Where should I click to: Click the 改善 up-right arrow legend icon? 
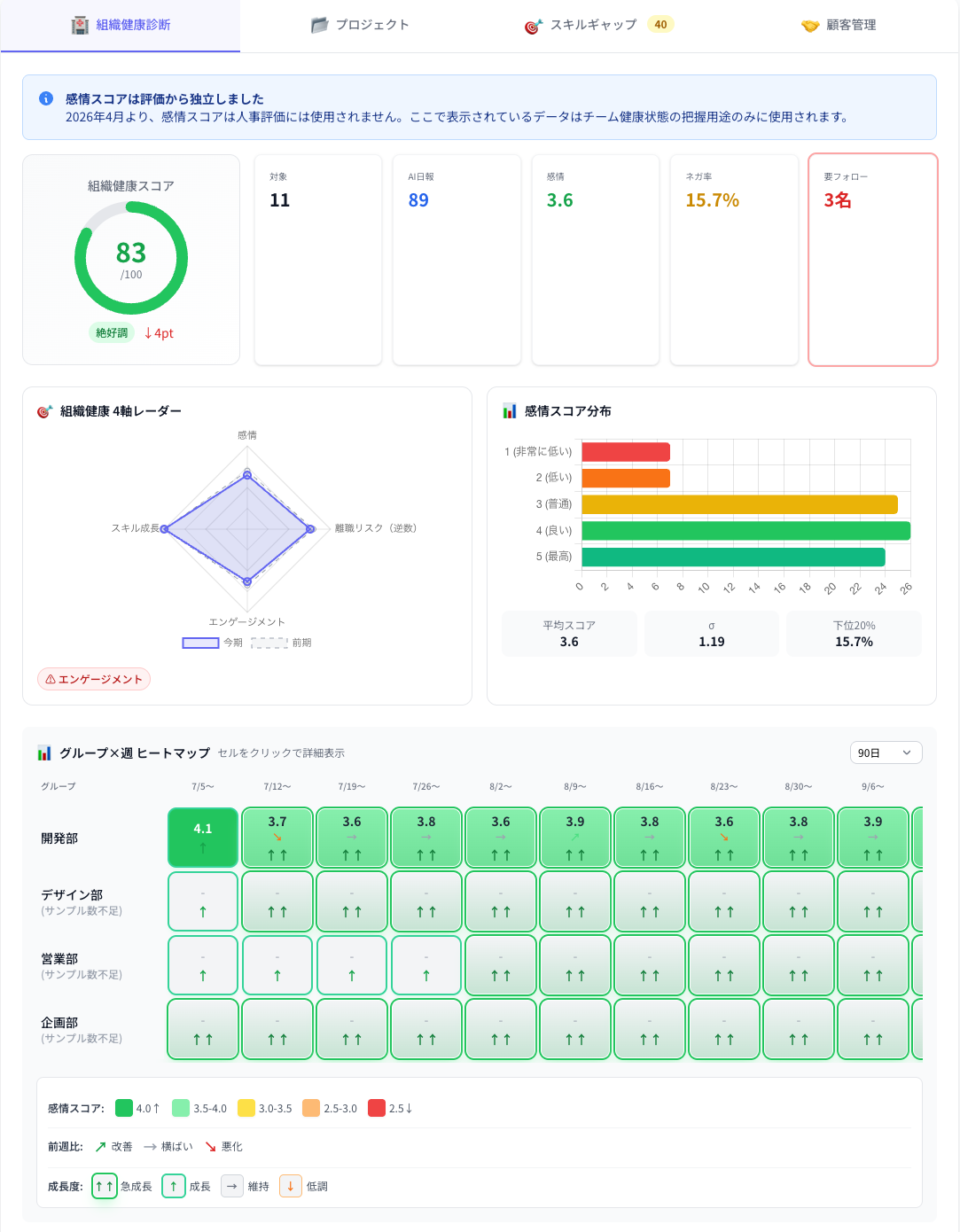click(100, 1147)
